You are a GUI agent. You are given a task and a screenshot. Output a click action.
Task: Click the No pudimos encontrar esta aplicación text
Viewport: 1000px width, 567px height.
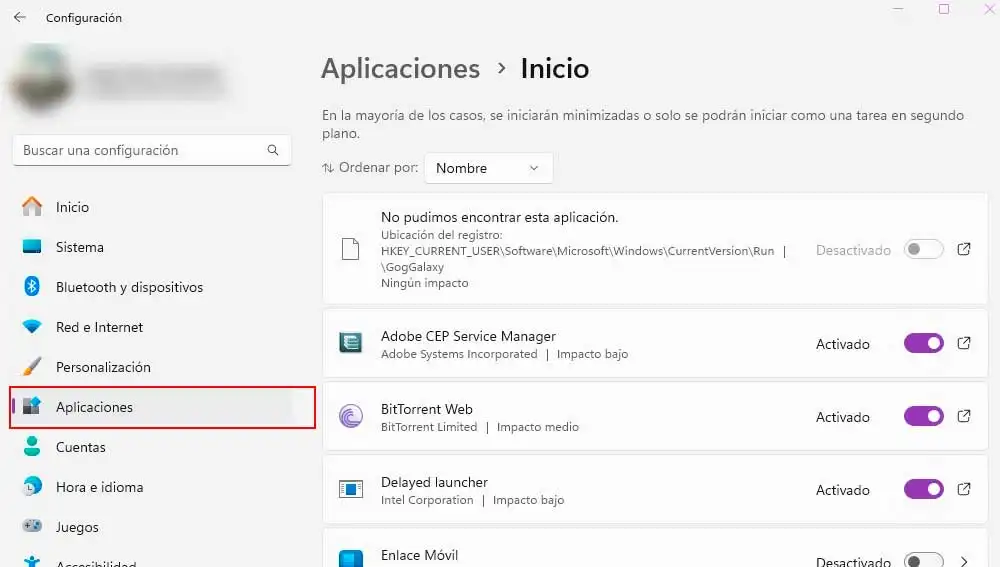(x=499, y=217)
